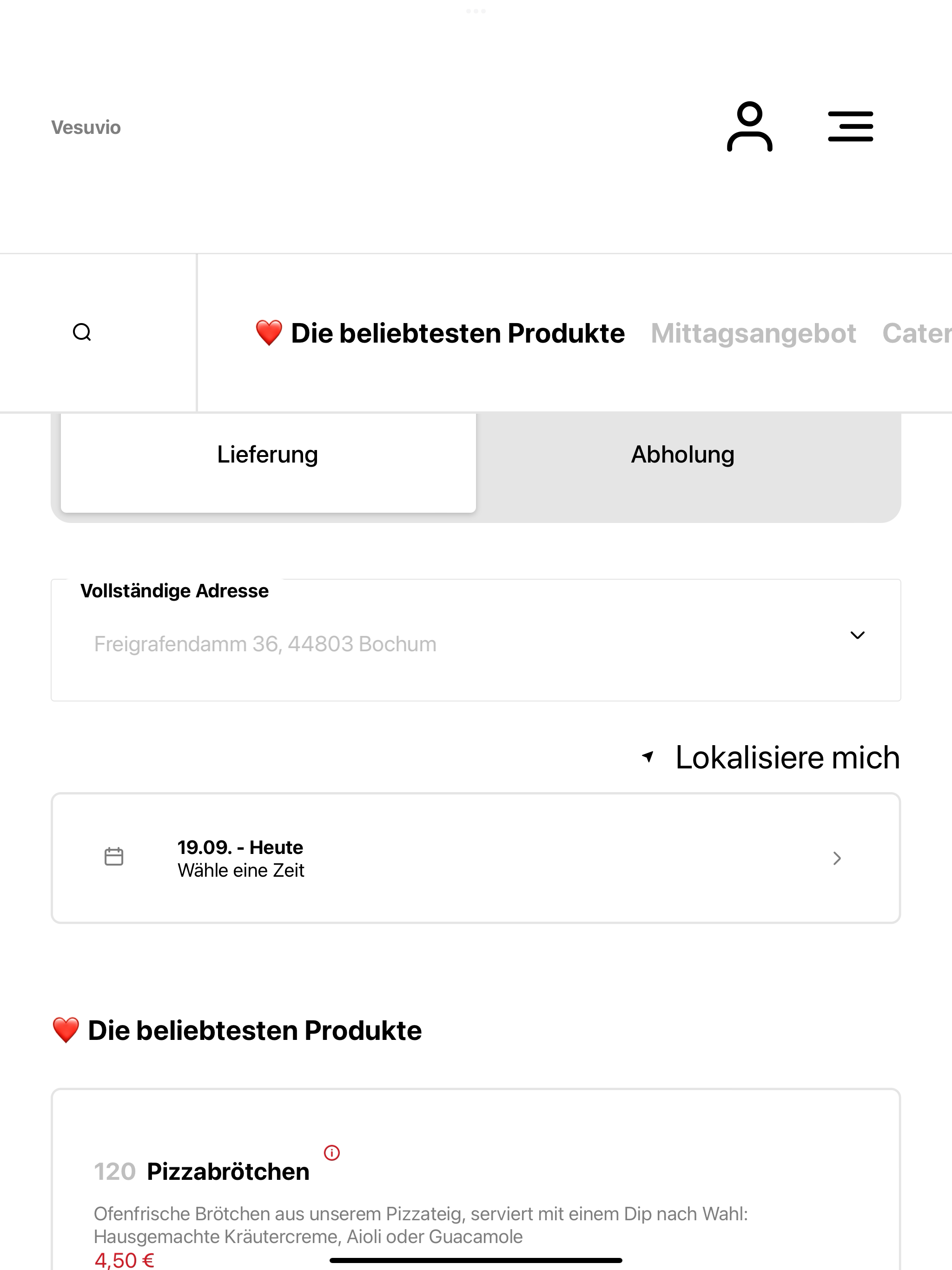The image size is (952, 1270).
Task: Go to Vesuvio home link
Action: pos(86,127)
